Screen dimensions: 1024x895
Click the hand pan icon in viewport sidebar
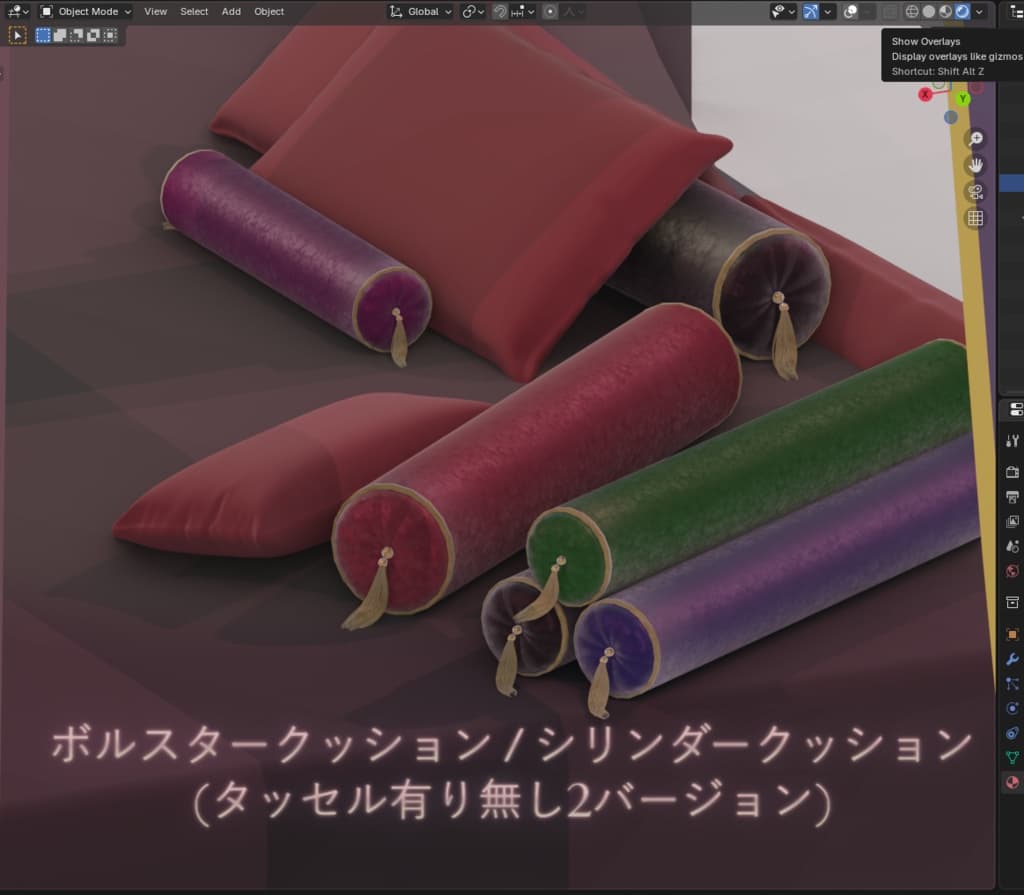pos(974,165)
